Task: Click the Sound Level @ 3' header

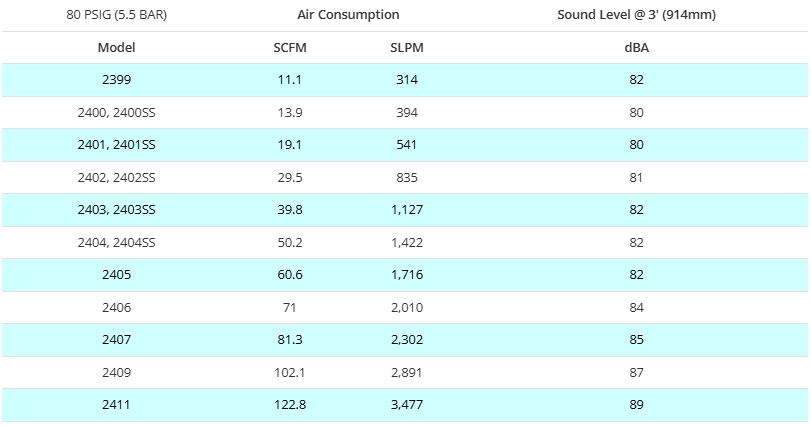Action: click(x=636, y=15)
